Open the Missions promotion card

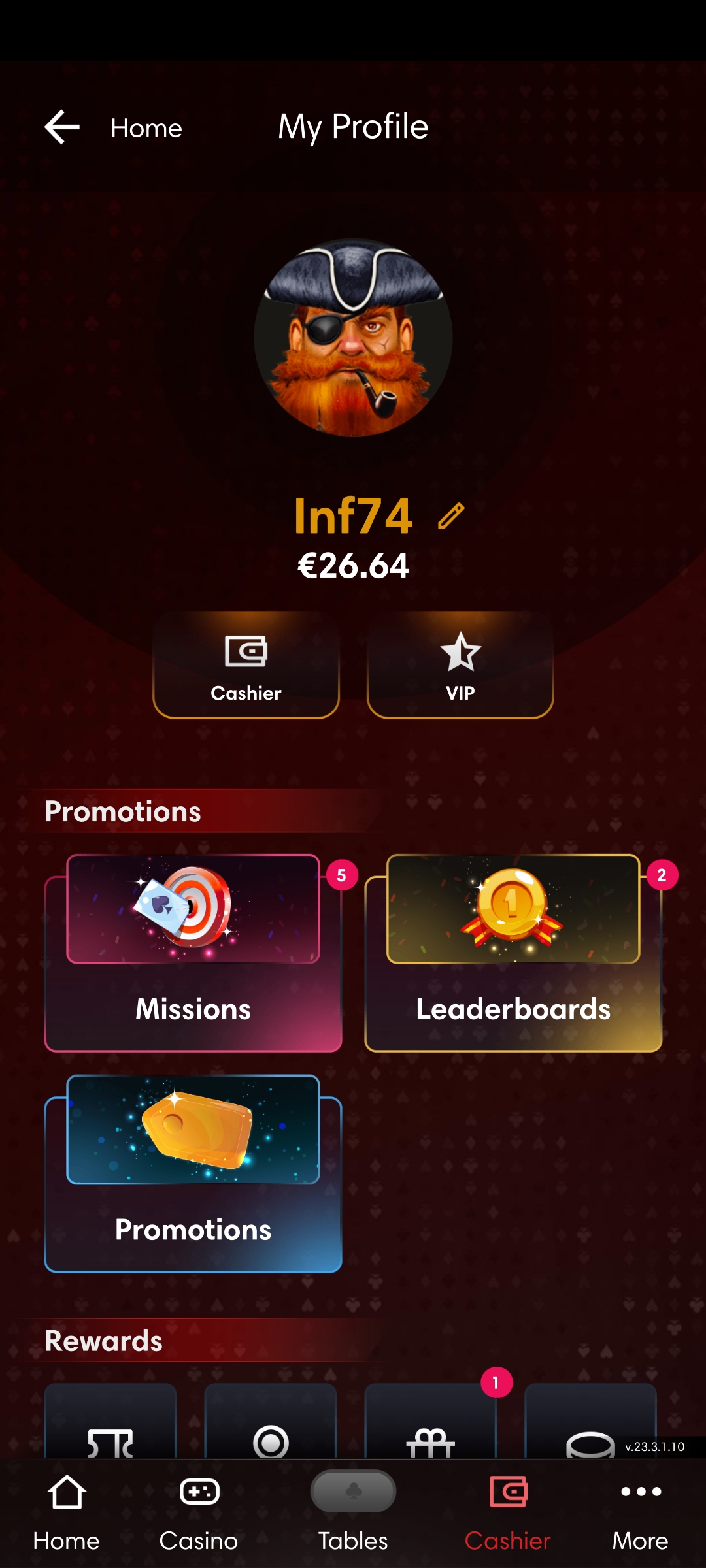[x=193, y=953]
